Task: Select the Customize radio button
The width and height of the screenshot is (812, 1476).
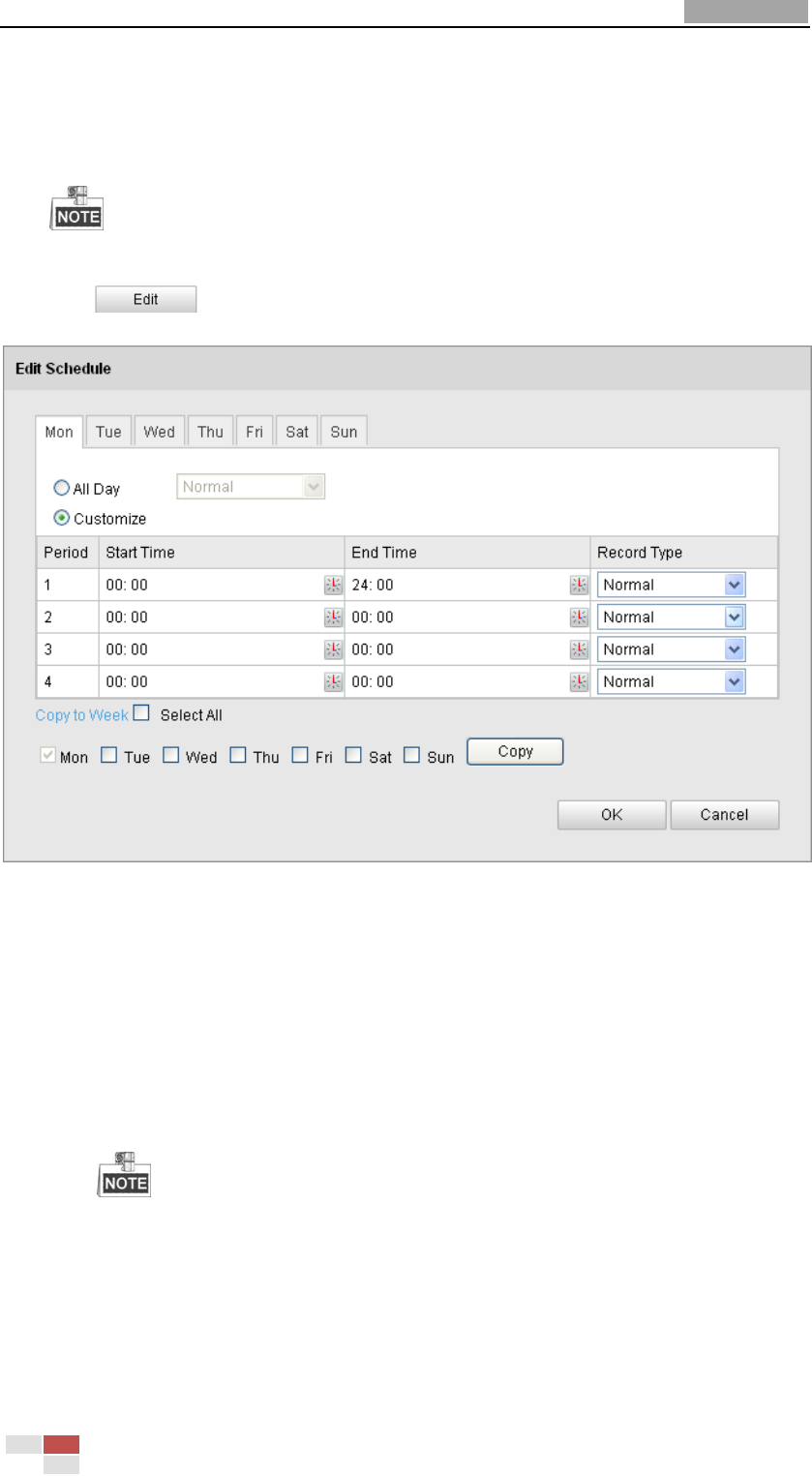Action: (x=61, y=518)
